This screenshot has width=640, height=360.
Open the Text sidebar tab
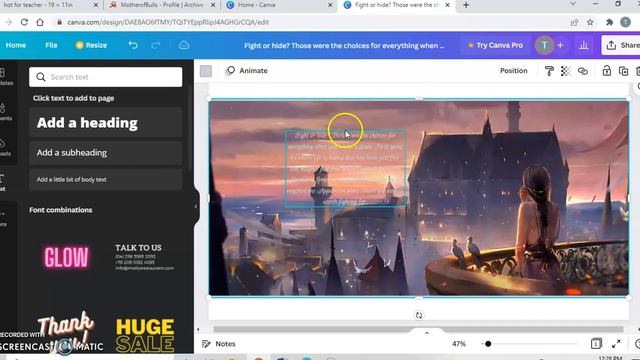tap(3, 182)
